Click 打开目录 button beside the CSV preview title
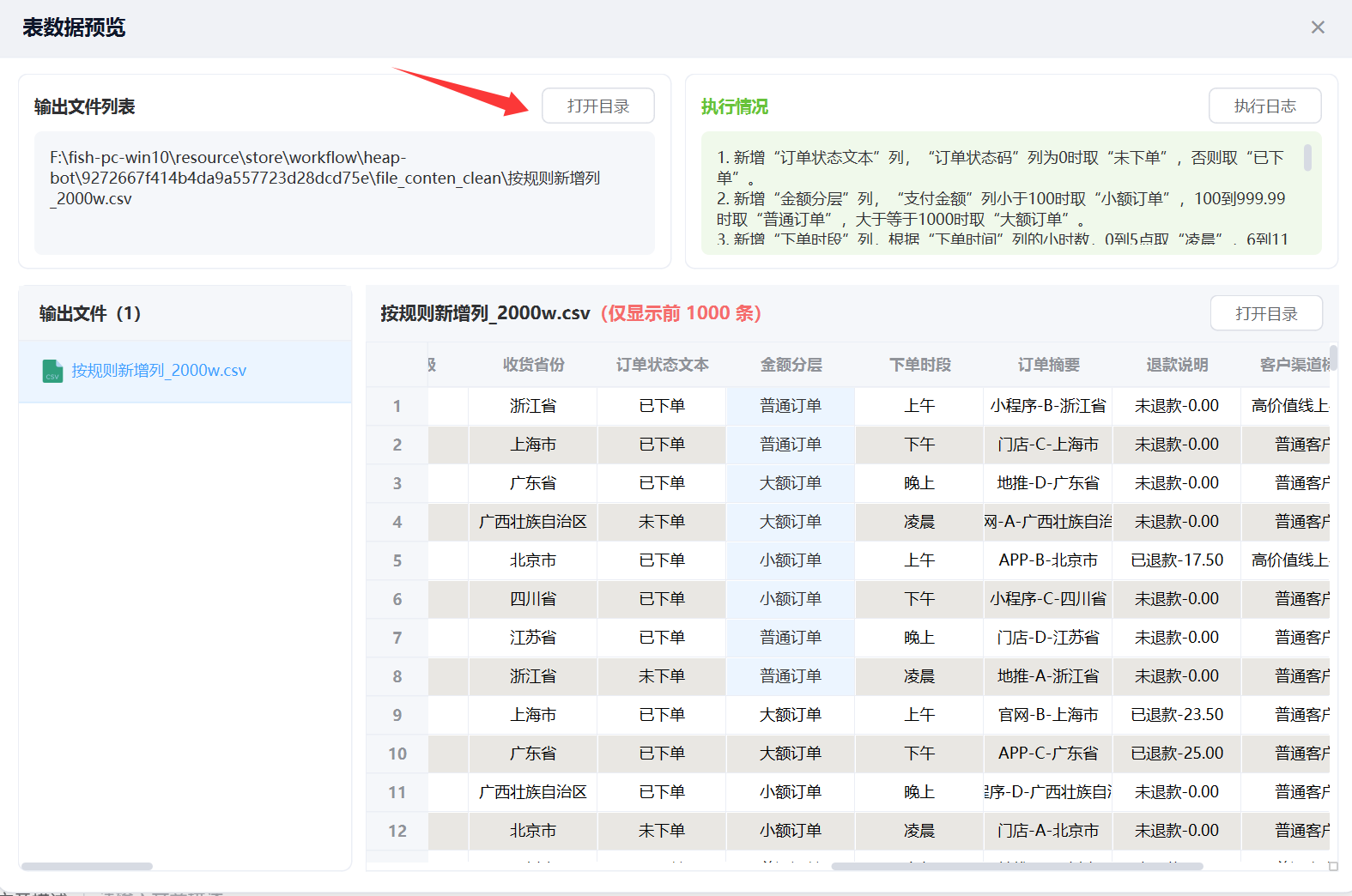 [1266, 313]
